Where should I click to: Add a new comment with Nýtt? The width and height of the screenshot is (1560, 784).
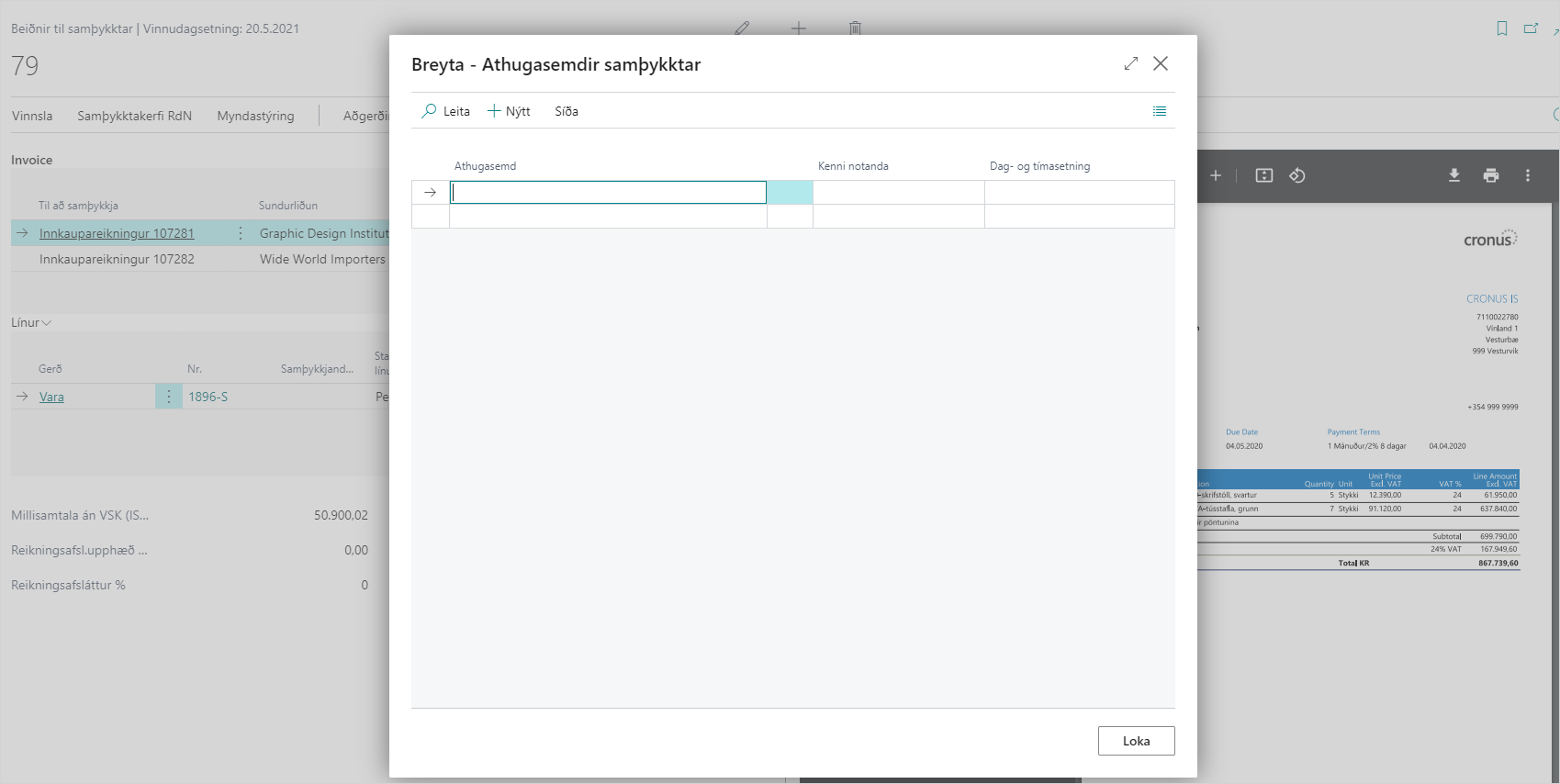[x=509, y=111]
